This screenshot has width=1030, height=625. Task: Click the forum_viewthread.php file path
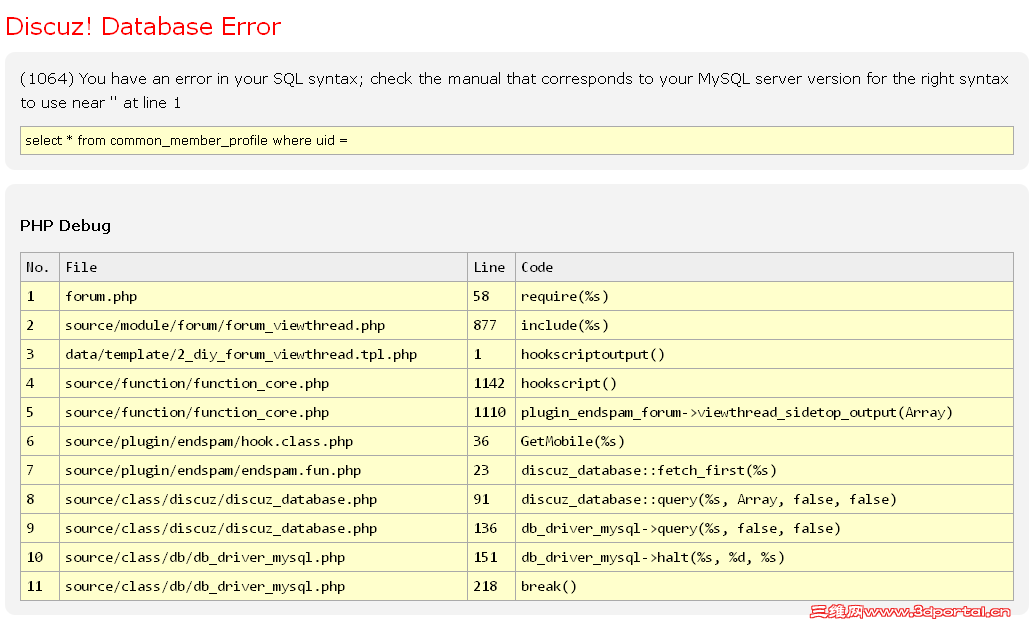[x=225, y=325]
